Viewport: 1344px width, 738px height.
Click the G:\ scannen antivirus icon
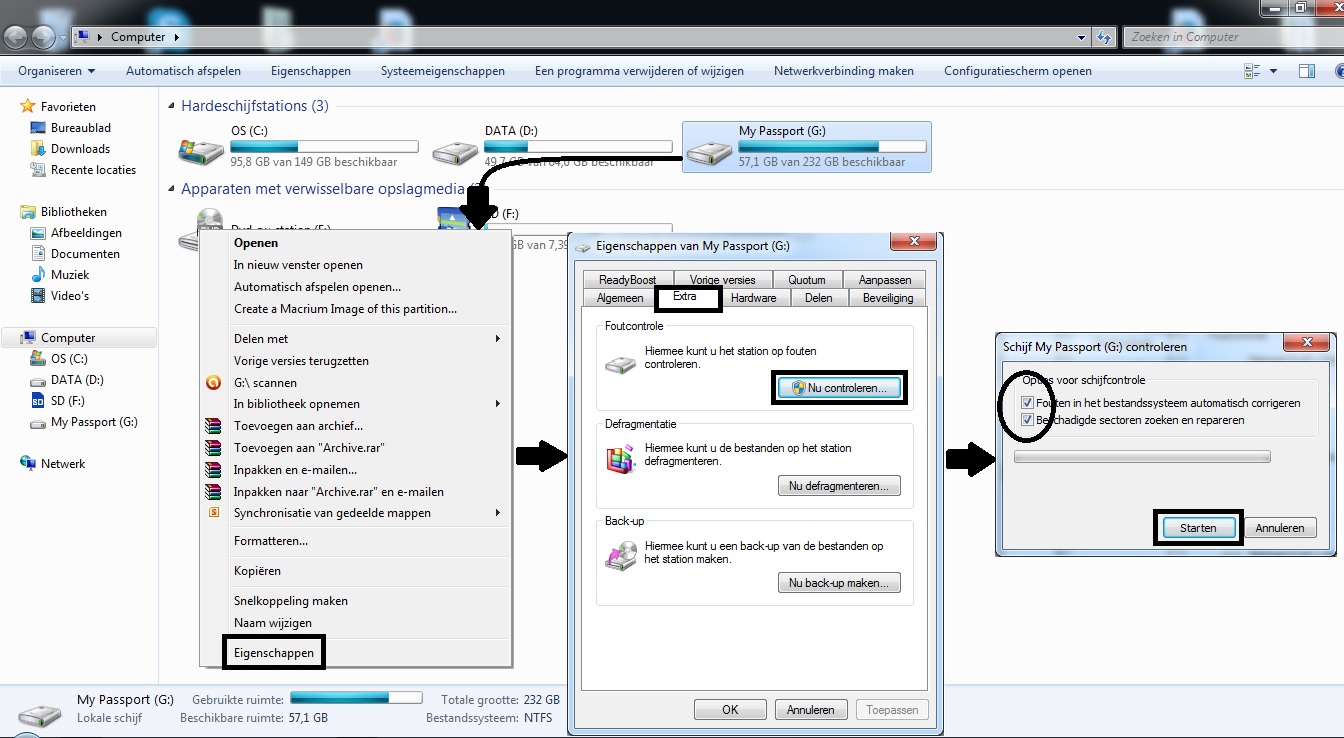tap(212, 382)
